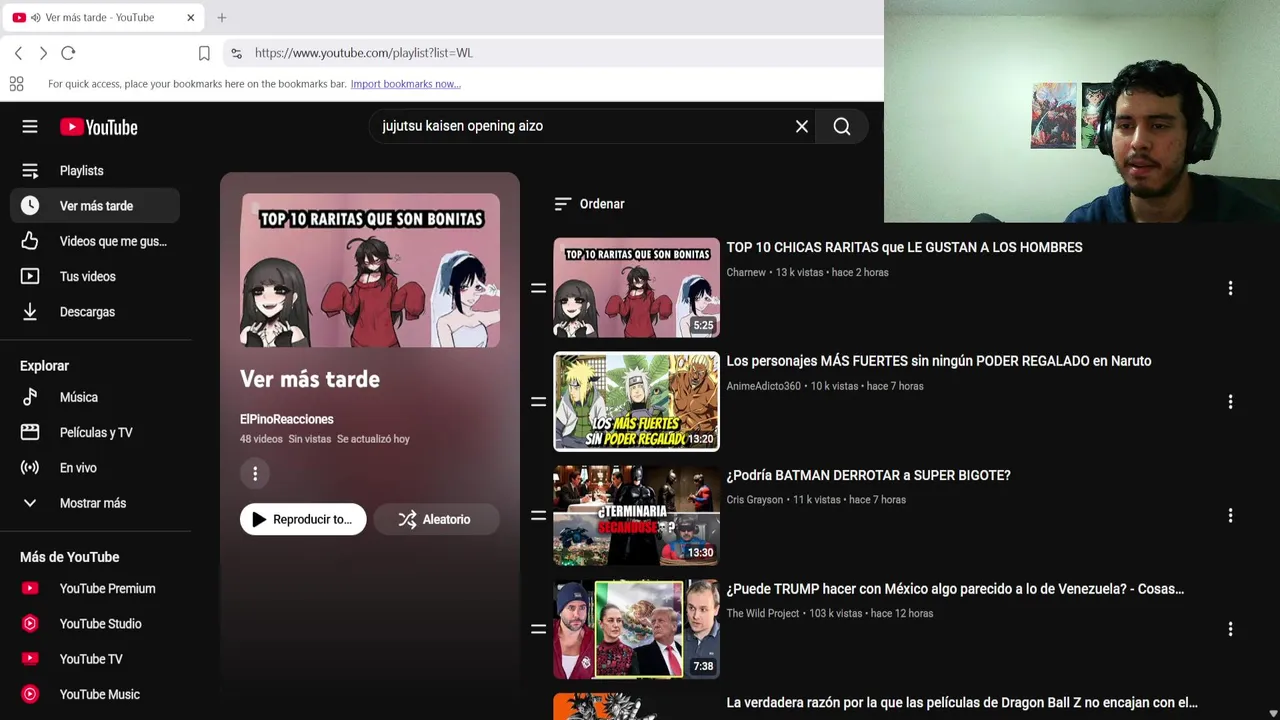Open Naruto PODER REGALADO video thumbnail

tap(636, 402)
